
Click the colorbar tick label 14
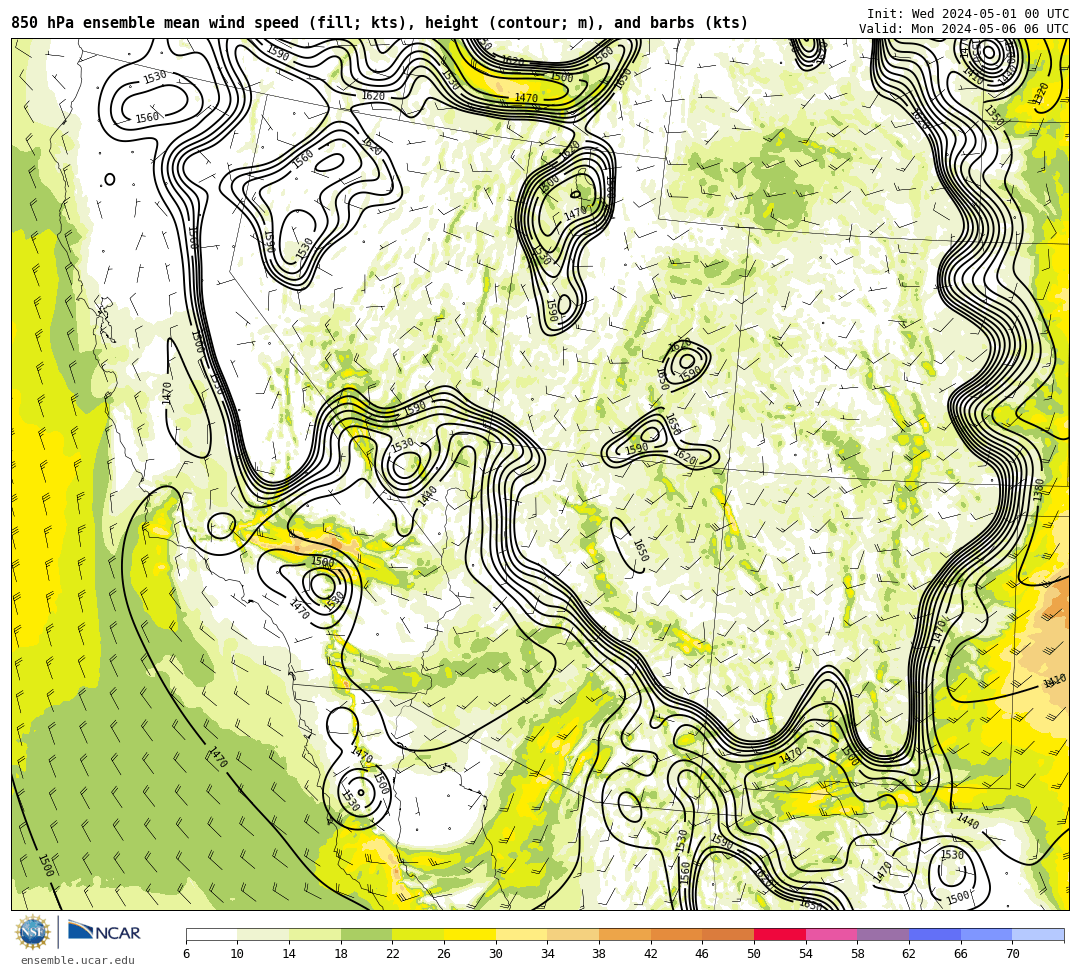click(x=289, y=954)
